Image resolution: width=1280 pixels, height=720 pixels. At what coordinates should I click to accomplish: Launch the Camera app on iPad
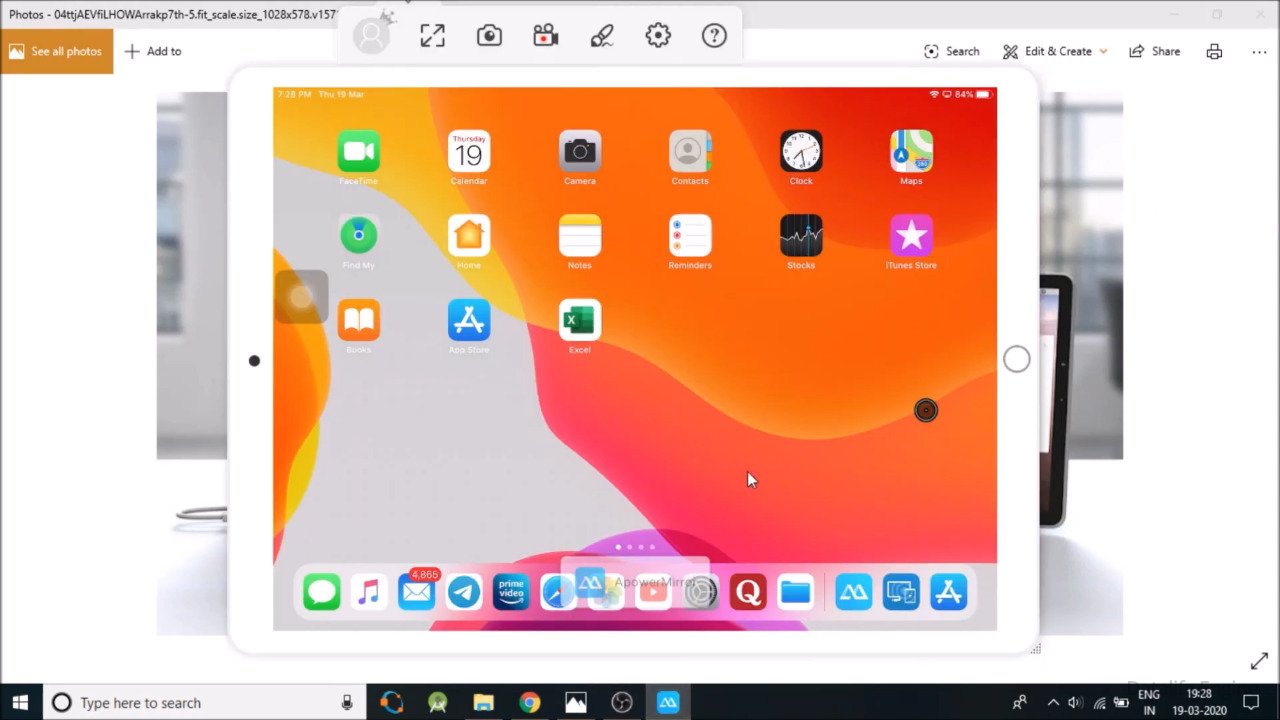click(580, 152)
